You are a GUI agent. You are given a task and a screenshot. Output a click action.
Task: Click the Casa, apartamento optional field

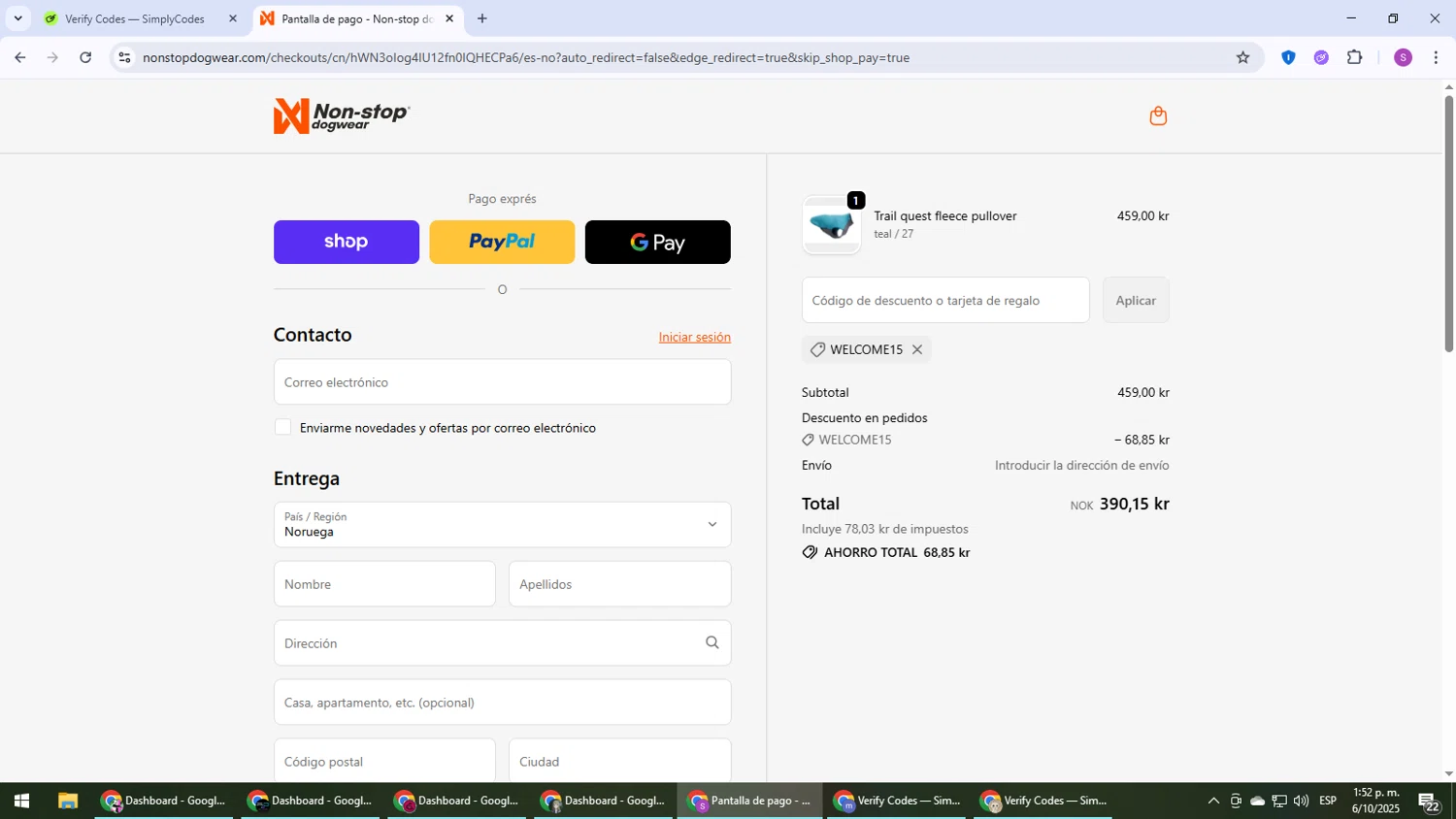[x=502, y=702]
